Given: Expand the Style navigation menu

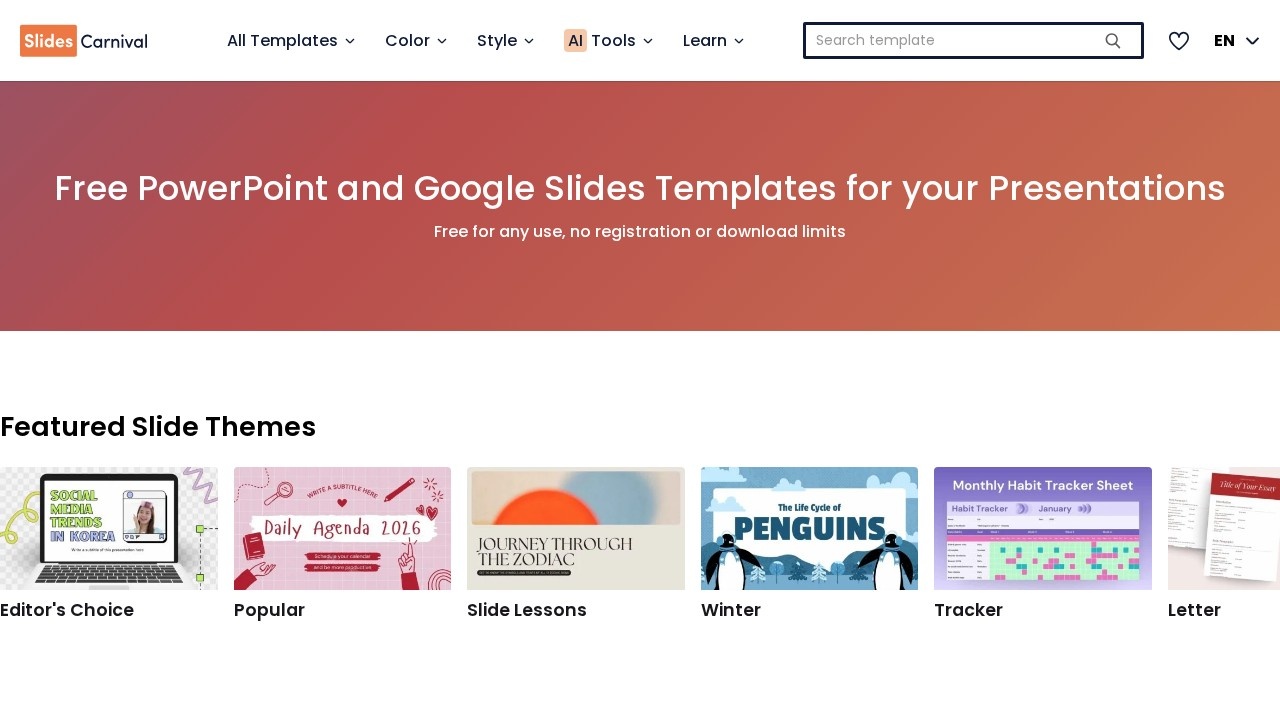Looking at the screenshot, I should (x=505, y=41).
